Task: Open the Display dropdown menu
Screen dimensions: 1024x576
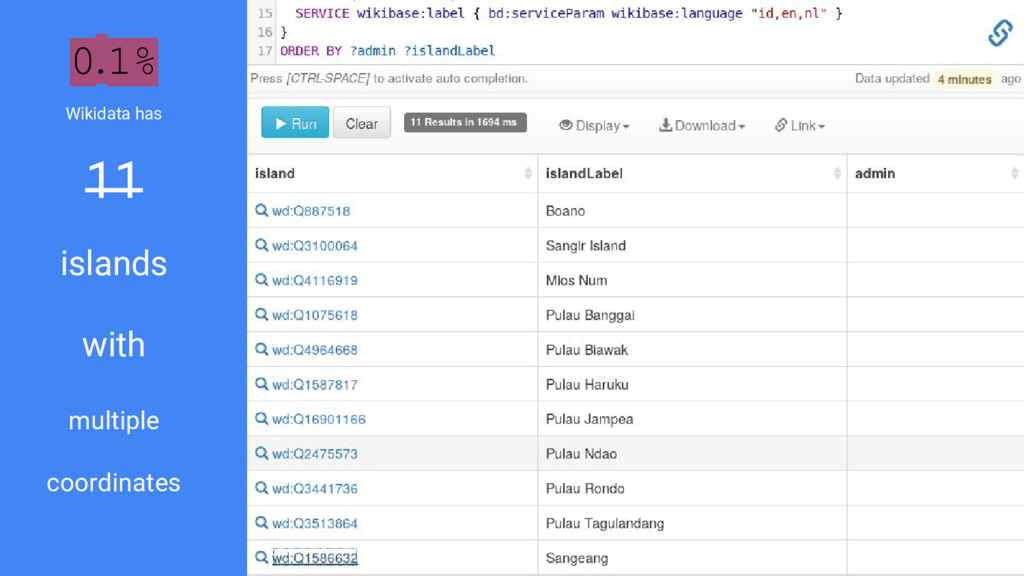Action: 594,125
